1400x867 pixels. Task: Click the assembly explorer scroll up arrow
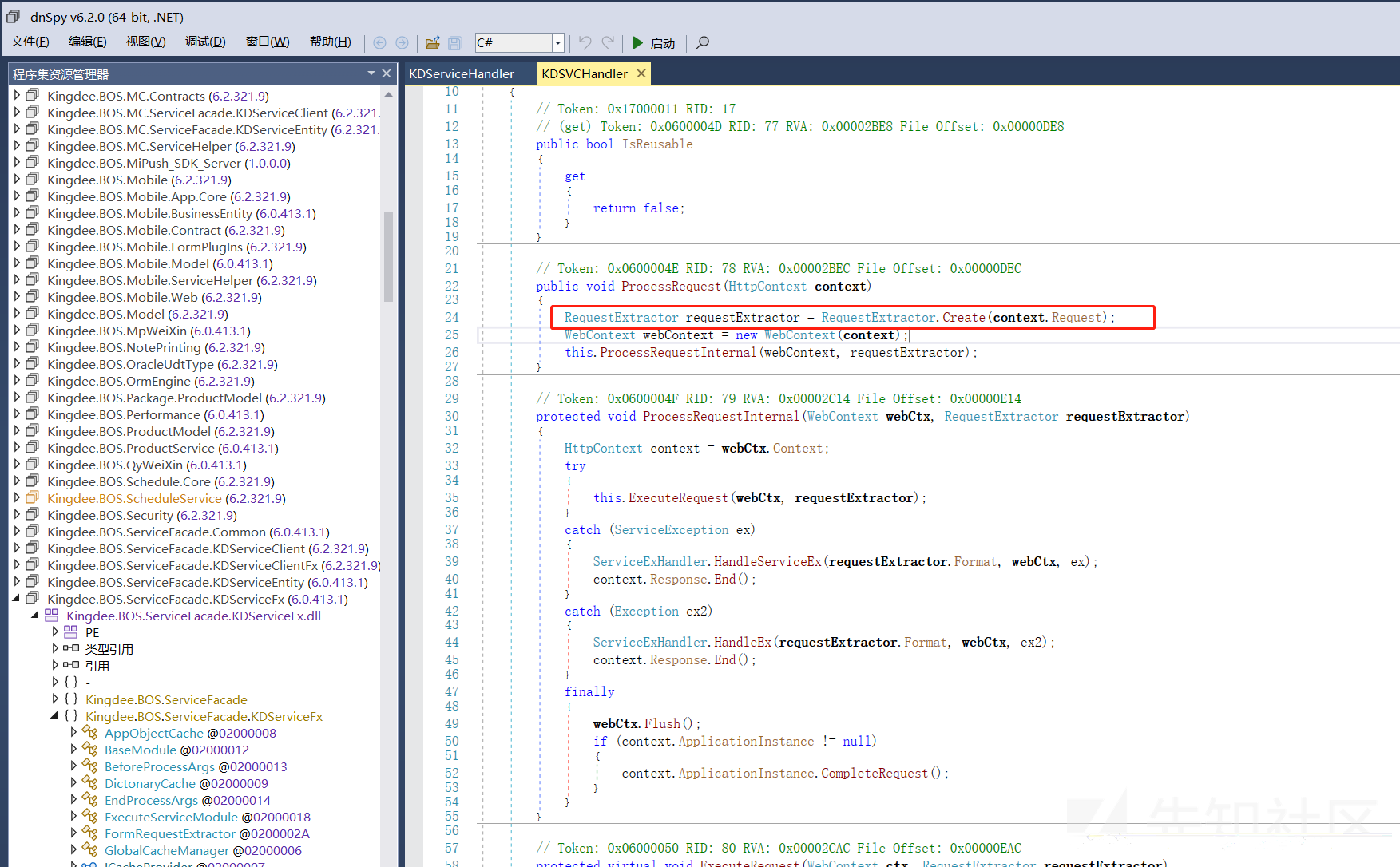click(x=389, y=95)
